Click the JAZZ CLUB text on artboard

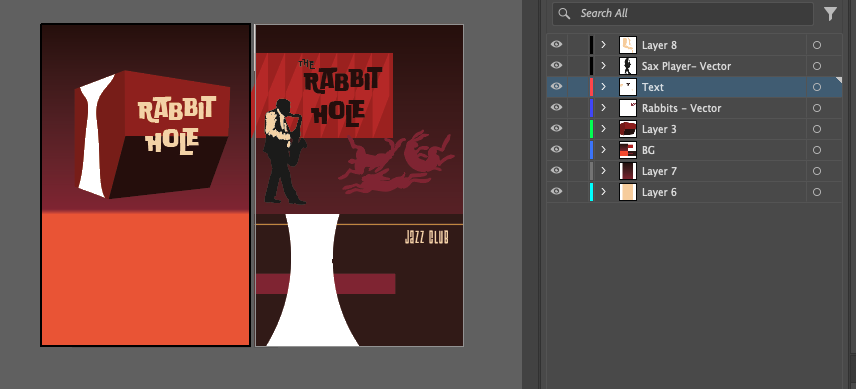[x=426, y=237]
